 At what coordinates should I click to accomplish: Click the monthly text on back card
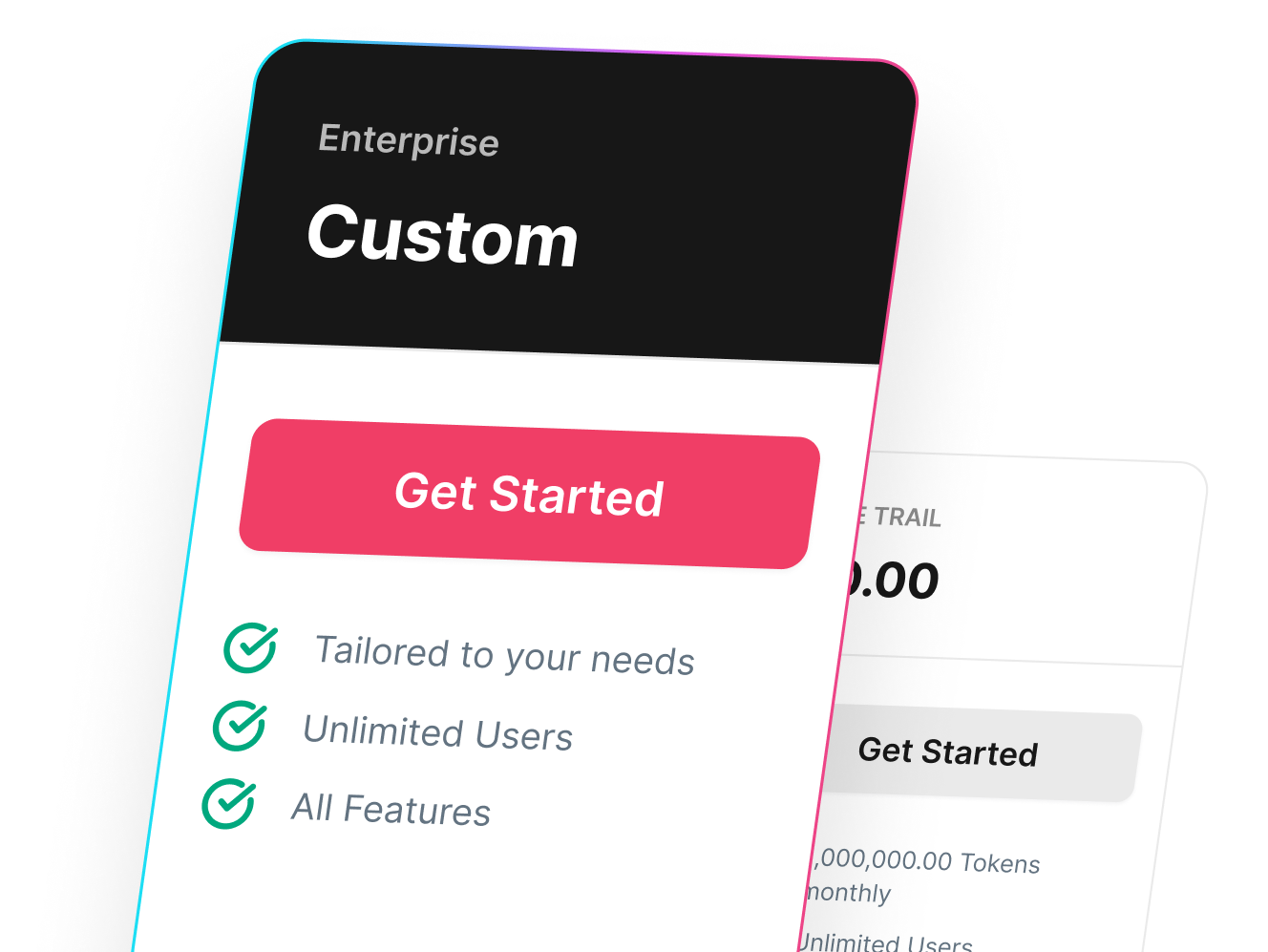click(849, 893)
